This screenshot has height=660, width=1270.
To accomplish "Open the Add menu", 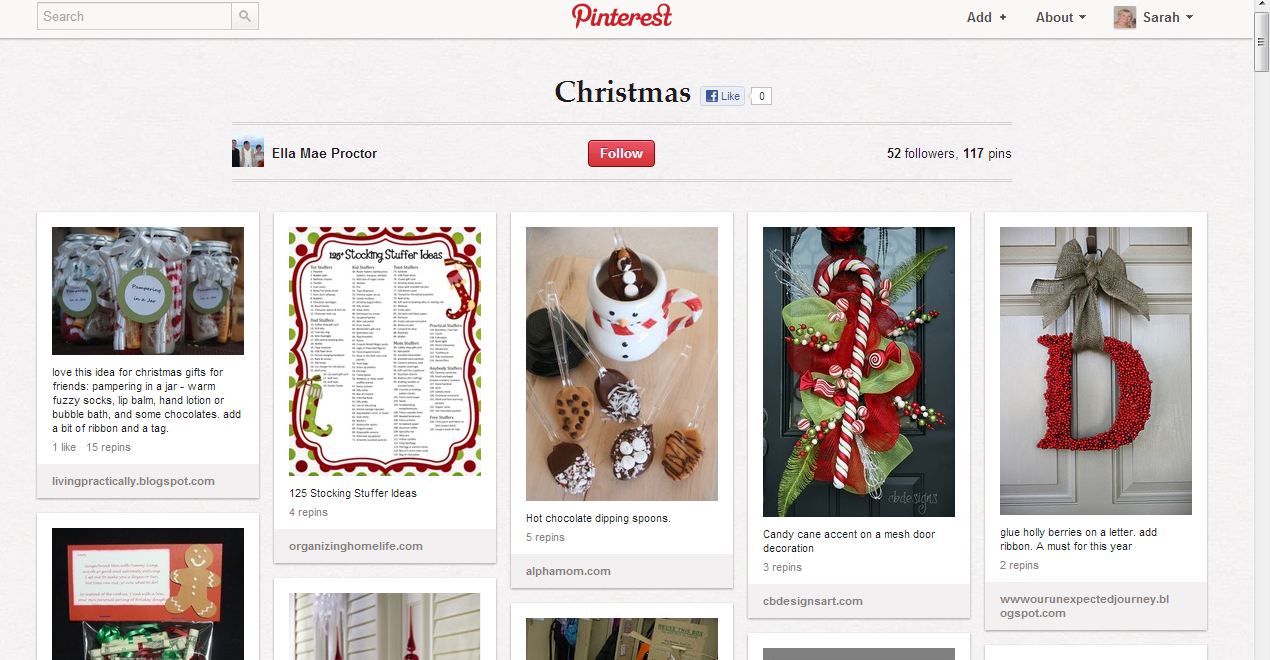I will pyautogui.click(x=986, y=17).
